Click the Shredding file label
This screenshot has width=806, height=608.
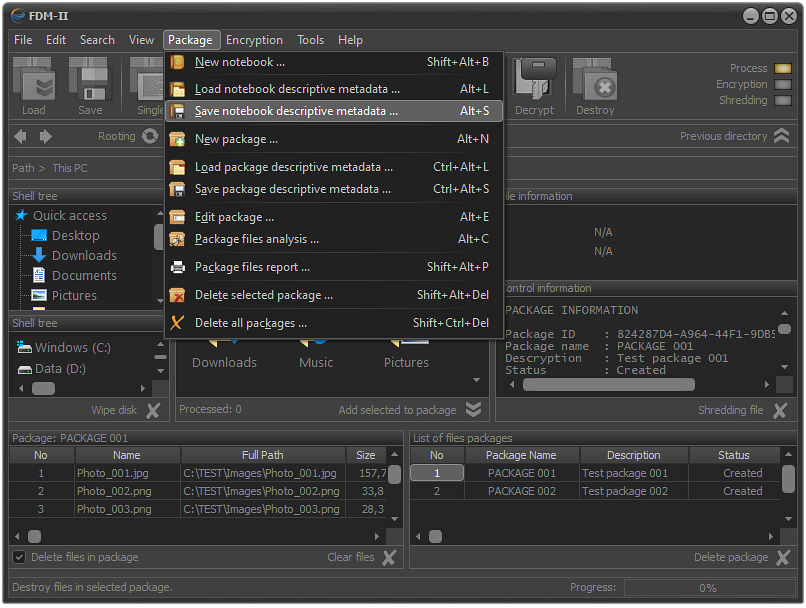pyautogui.click(x=730, y=410)
